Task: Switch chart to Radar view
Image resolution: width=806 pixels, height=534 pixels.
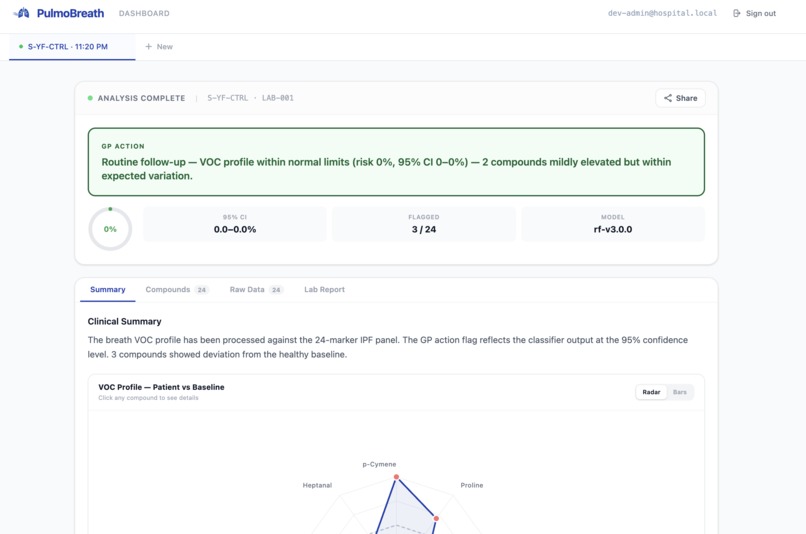Action: click(651, 392)
